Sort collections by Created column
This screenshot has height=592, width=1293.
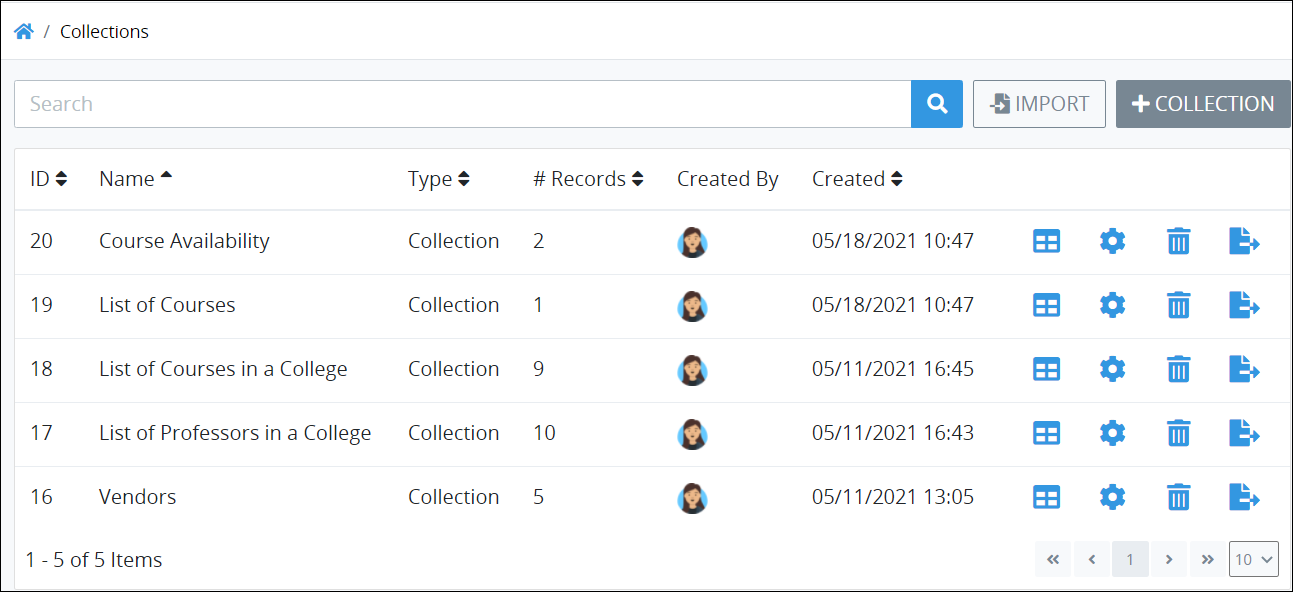coord(857,179)
